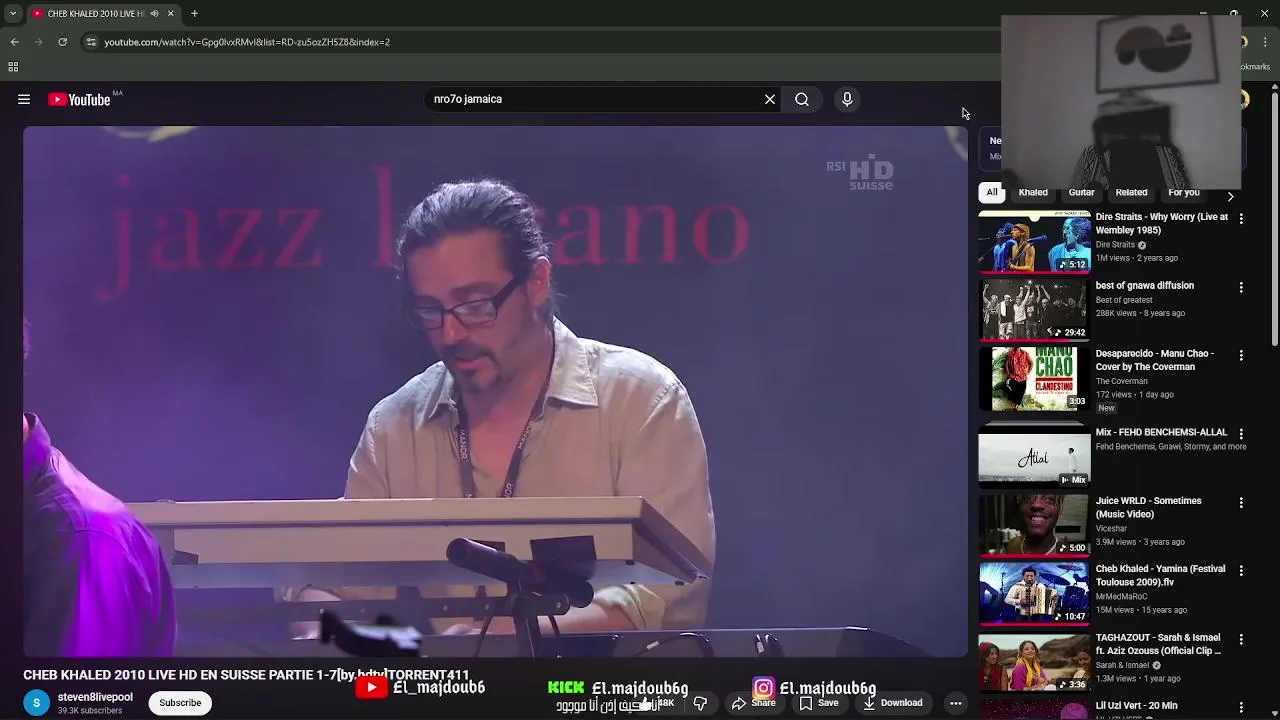Open options for best of gnawa diffusion

coord(1241,287)
